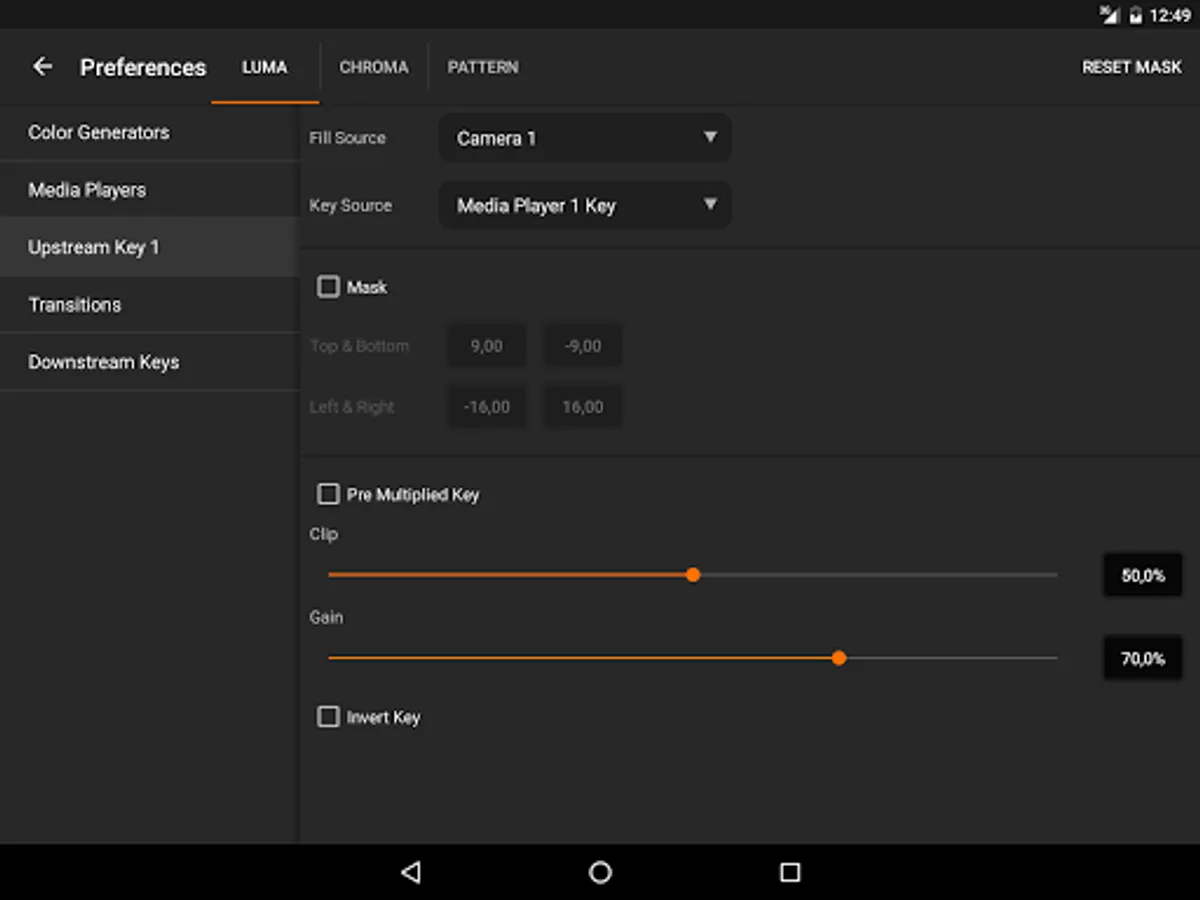Expand the Key Source dropdown

[x=585, y=205]
